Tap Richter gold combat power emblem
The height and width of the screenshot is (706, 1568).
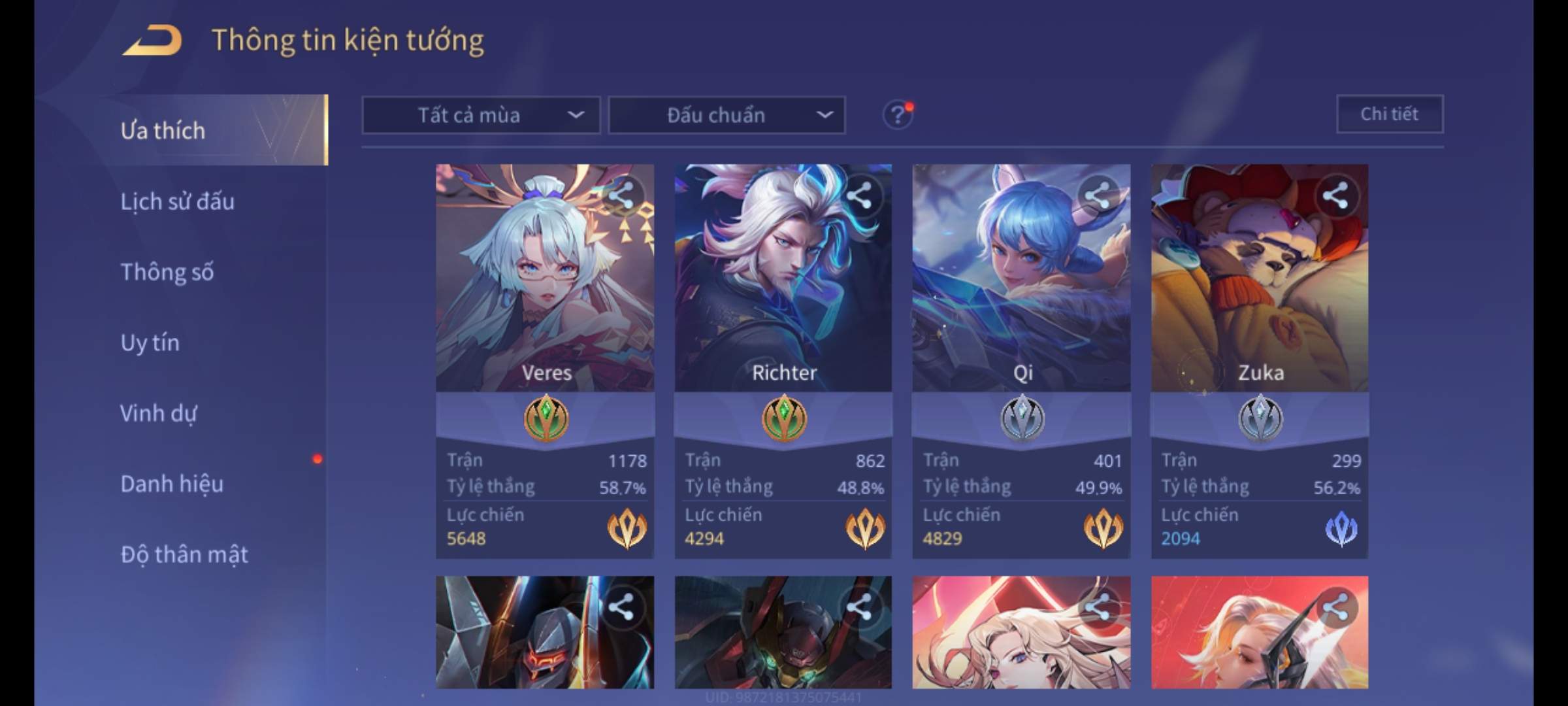[x=865, y=529]
